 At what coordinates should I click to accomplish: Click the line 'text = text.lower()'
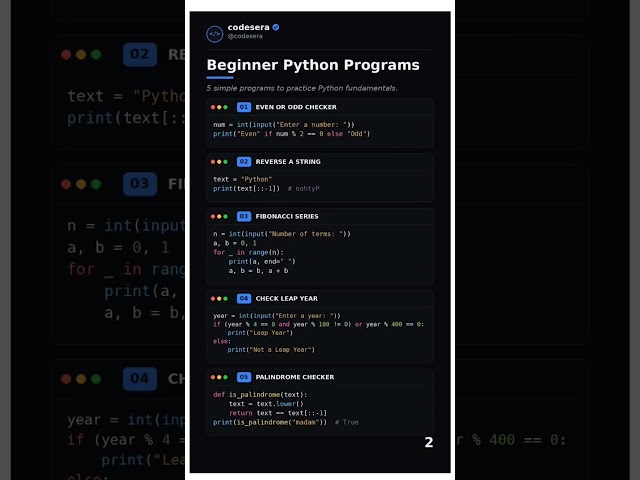(x=266, y=404)
